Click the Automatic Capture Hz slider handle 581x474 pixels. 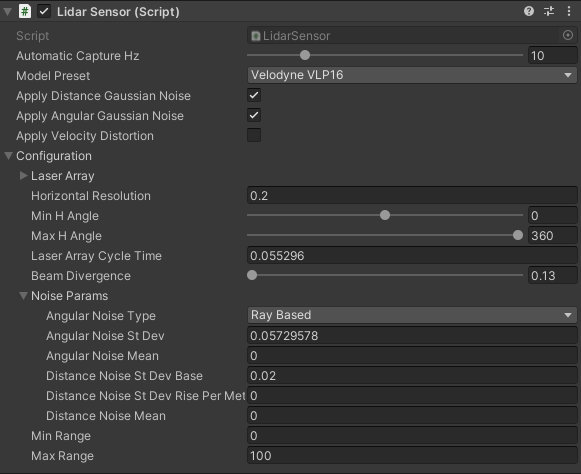(305, 55)
